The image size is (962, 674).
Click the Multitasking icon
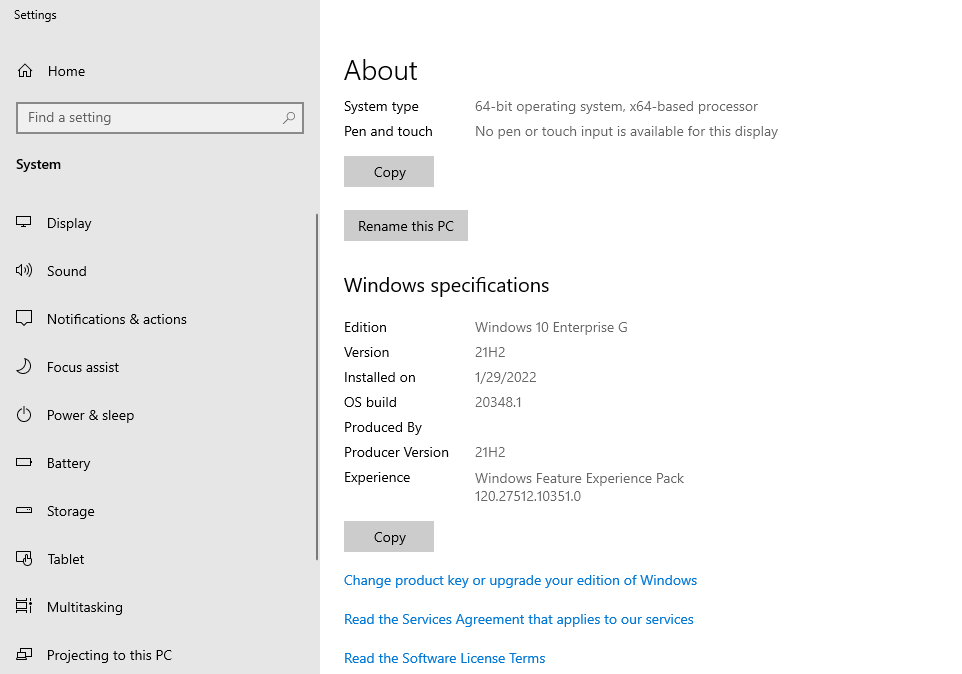pos(24,607)
